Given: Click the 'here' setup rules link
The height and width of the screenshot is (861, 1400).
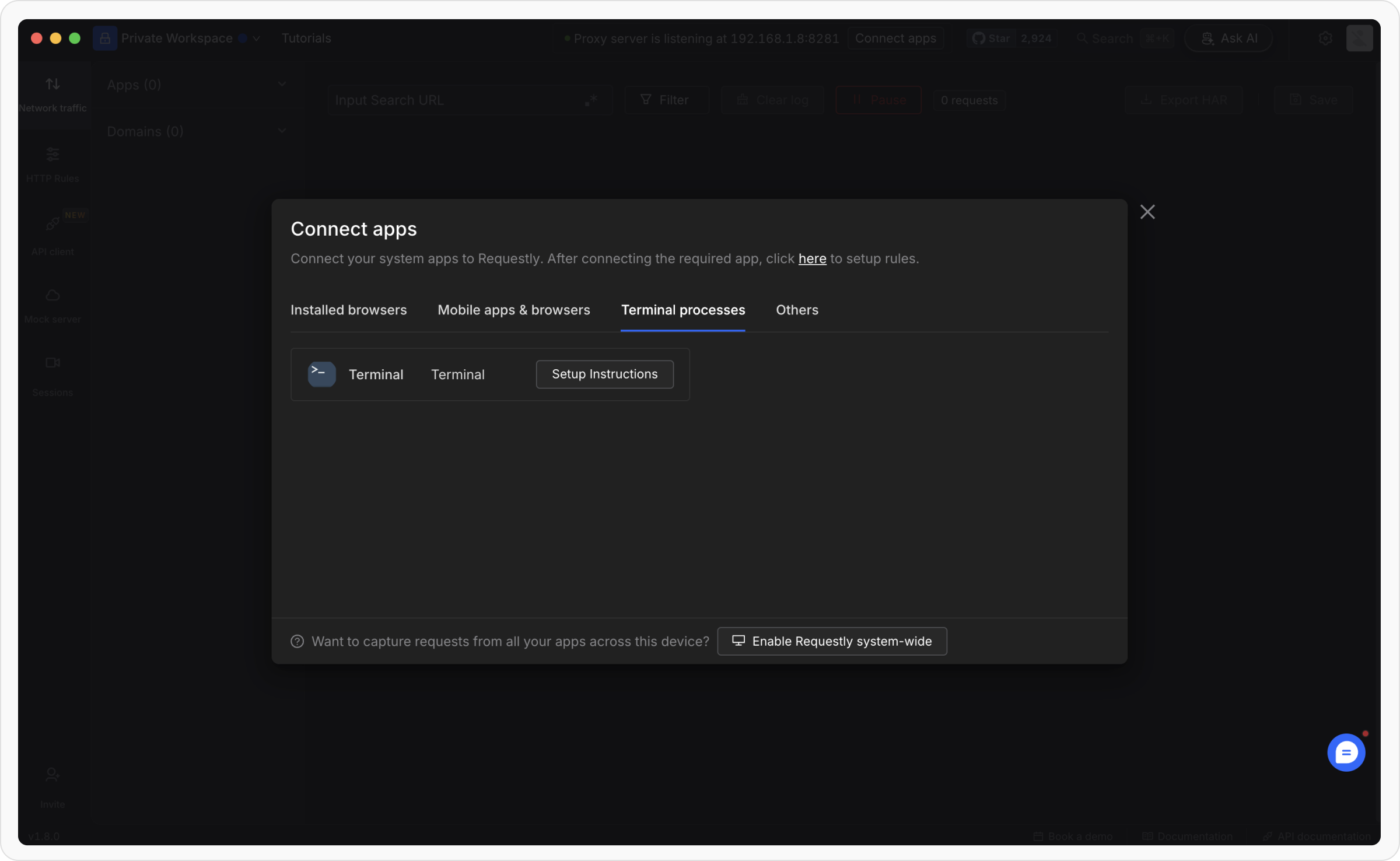Looking at the screenshot, I should tap(811, 259).
